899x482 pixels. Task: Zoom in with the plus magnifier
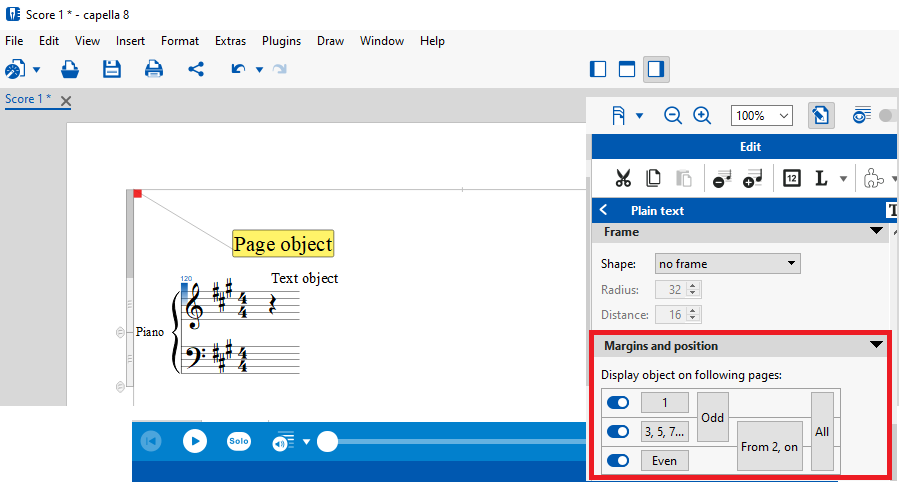pyautogui.click(x=702, y=116)
